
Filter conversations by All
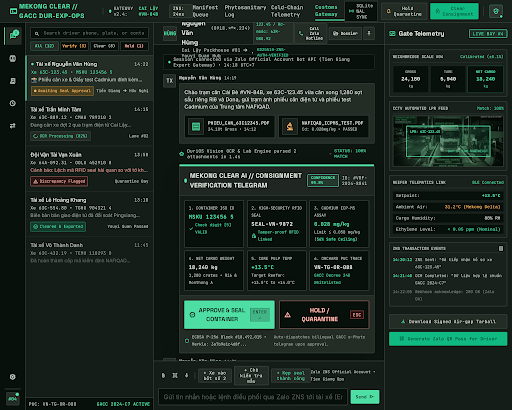pyautogui.click(x=44, y=46)
